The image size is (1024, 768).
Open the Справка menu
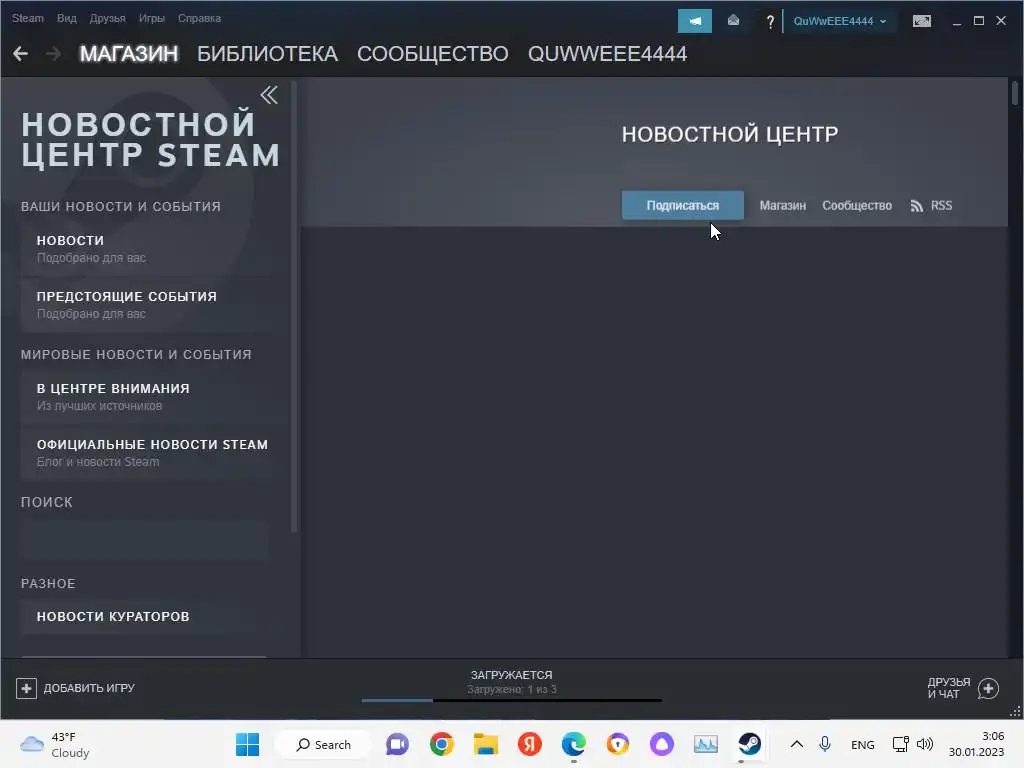tap(199, 18)
